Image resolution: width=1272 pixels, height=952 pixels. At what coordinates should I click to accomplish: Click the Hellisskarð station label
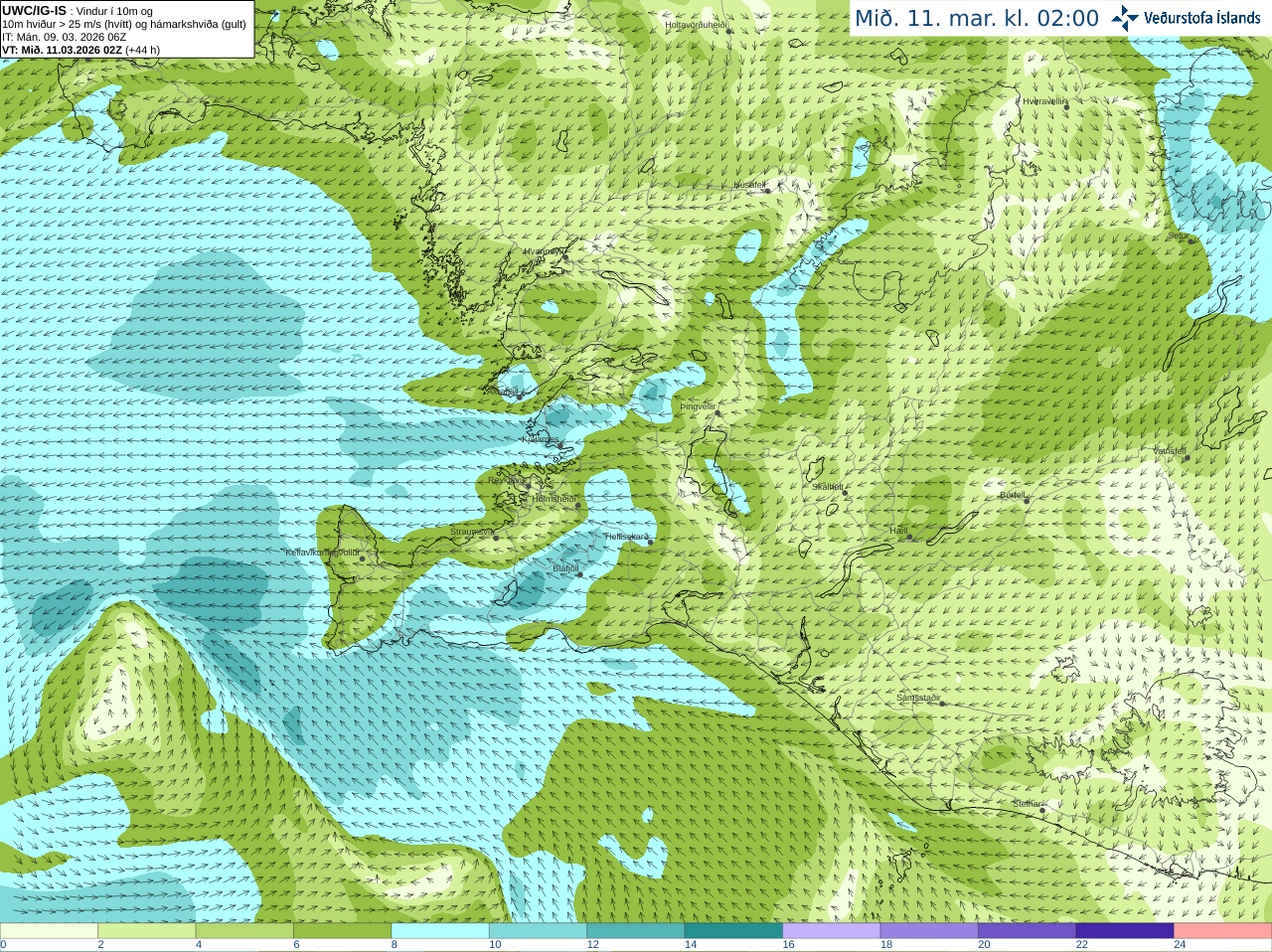[626, 537]
